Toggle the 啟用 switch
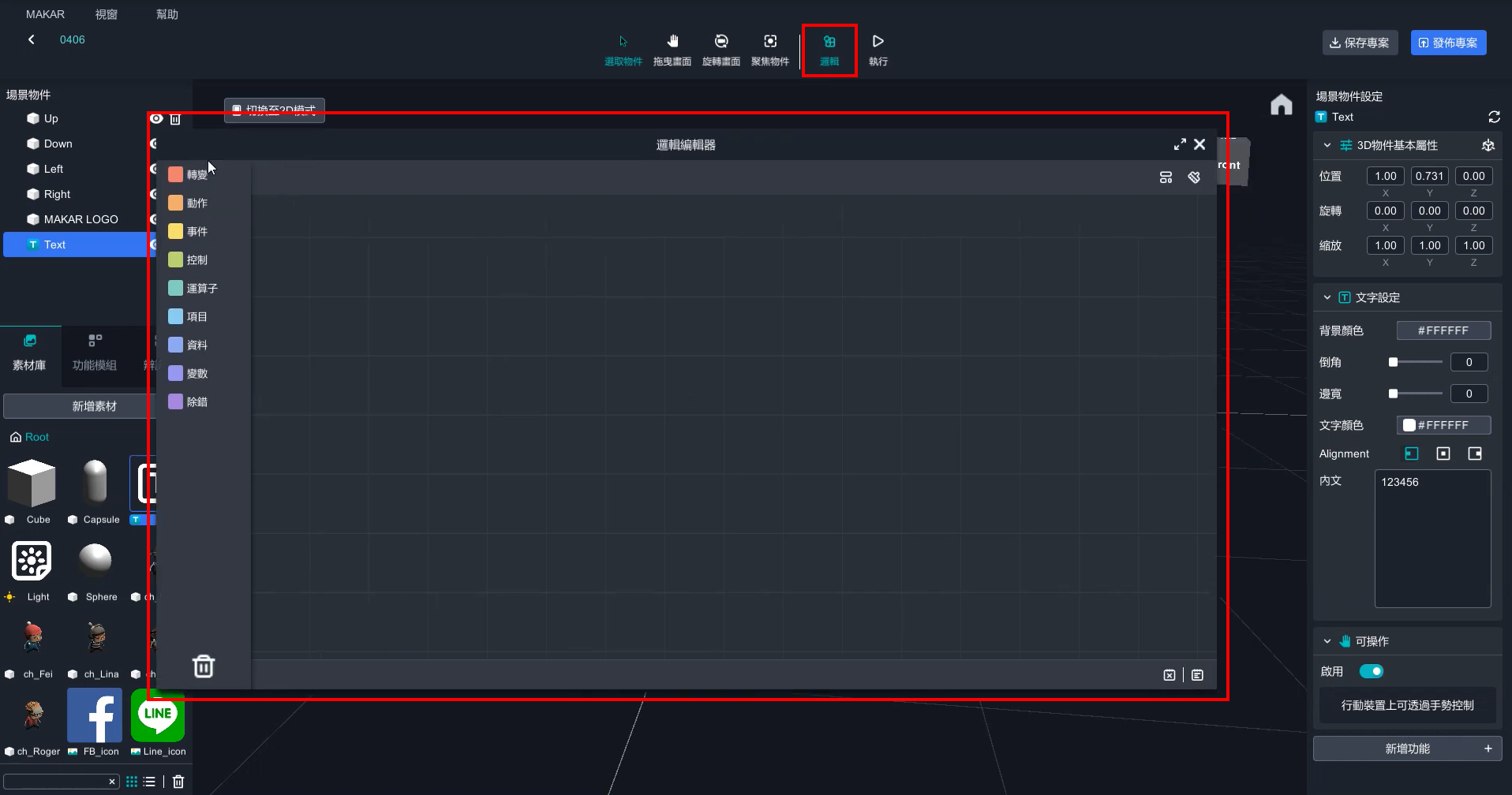 [x=1372, y=671]
